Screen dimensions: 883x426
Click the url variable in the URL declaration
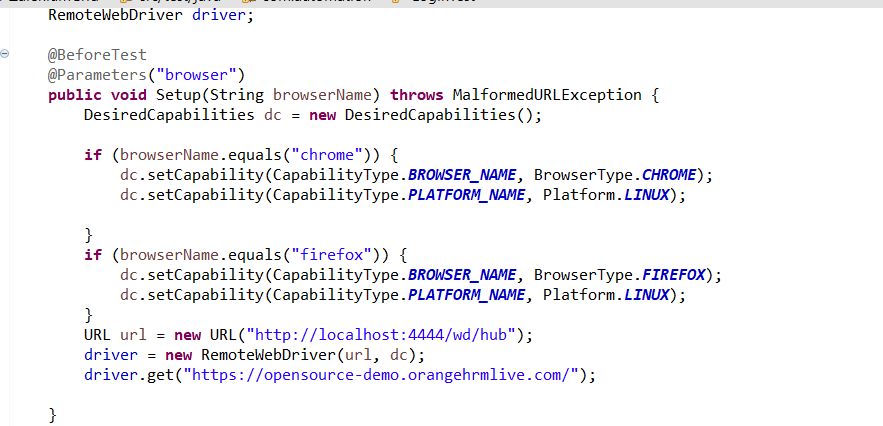click(x=133, y=335)
